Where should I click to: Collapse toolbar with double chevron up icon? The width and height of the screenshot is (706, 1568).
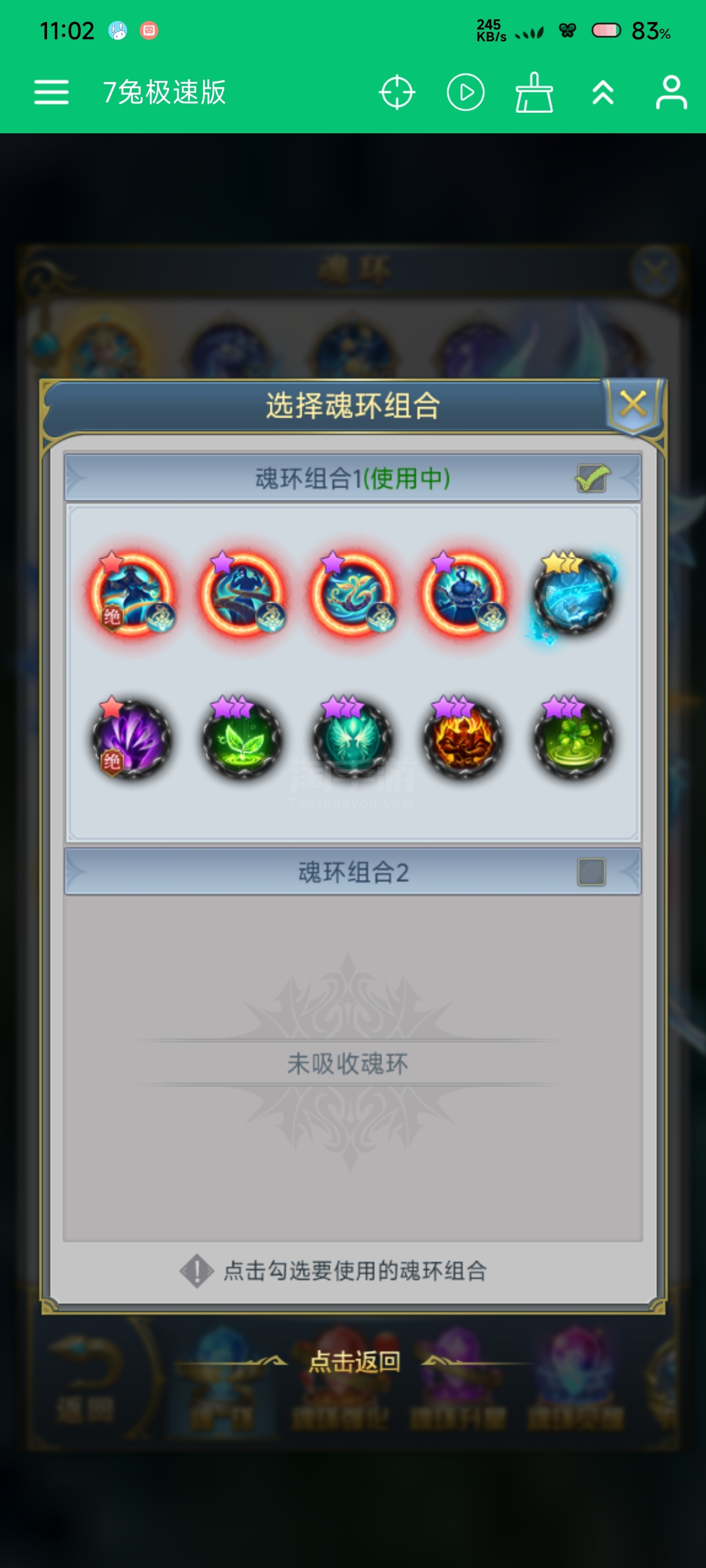click(603, 93)
